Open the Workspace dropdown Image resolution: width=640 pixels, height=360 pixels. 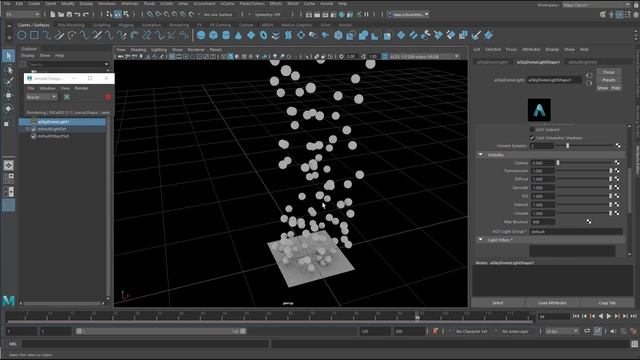pos(597,5)
